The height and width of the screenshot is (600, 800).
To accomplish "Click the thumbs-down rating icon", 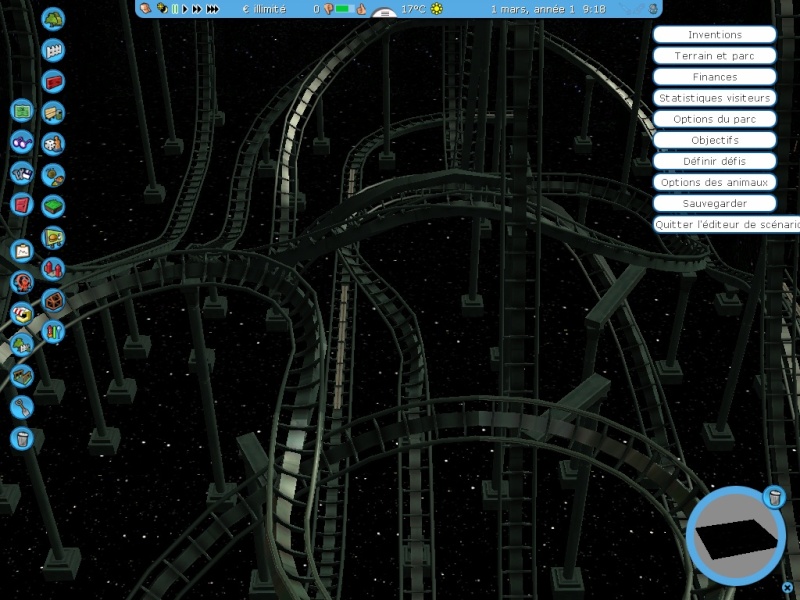I will coord(328,9).
